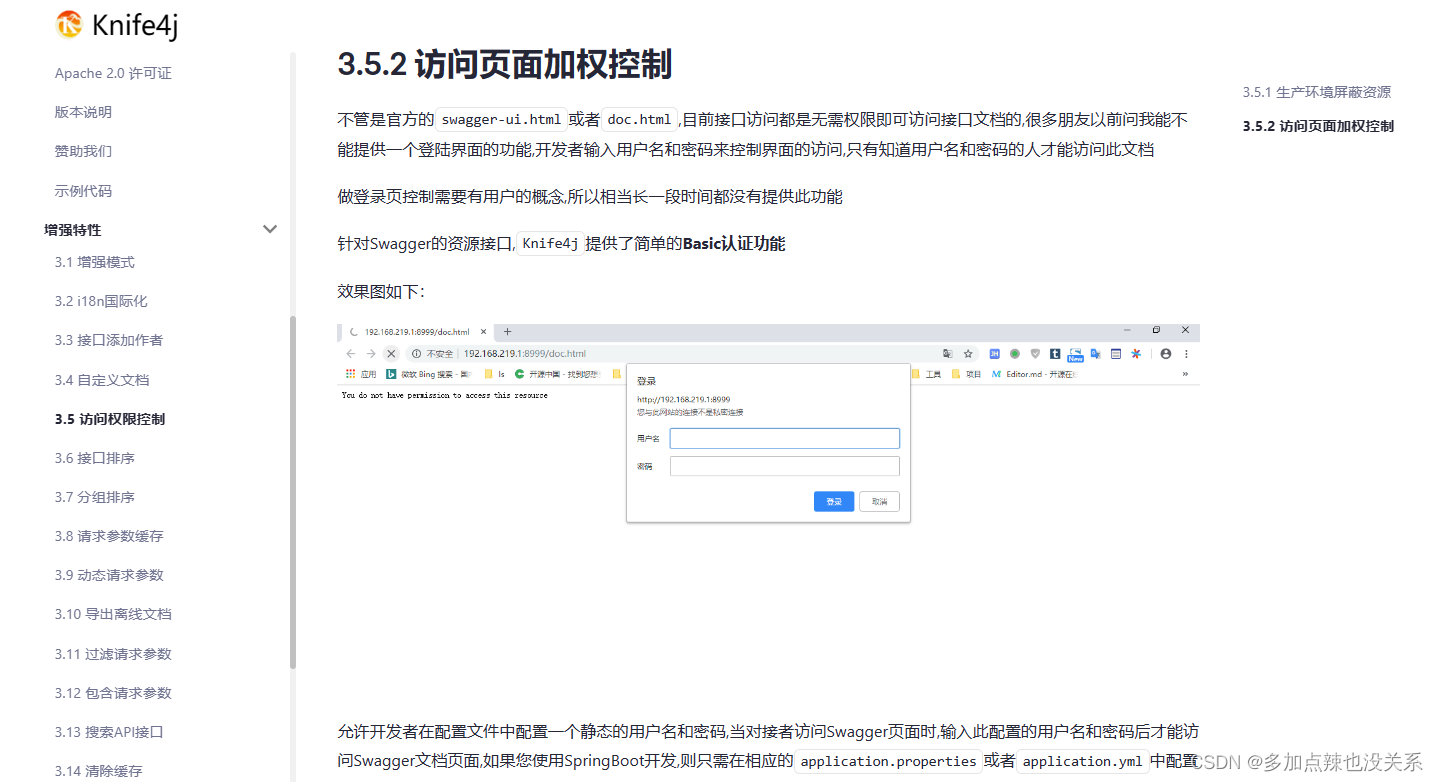Click the 不安全 site info icon
This screenshot has width=1438, height=782.
(416, 354)
